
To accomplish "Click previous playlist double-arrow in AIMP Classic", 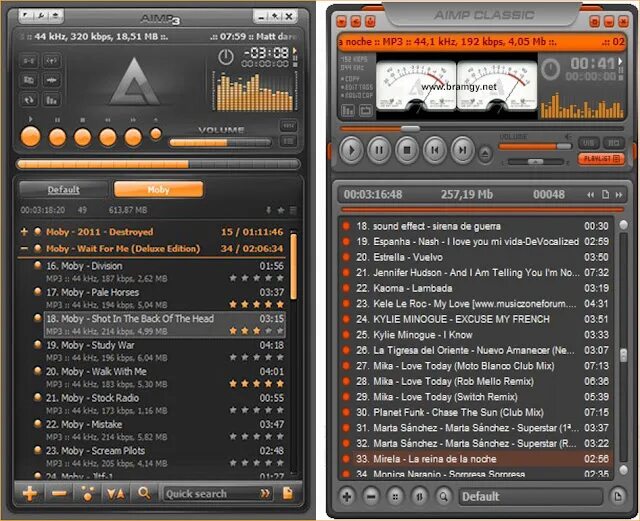I will pos(591,195).
